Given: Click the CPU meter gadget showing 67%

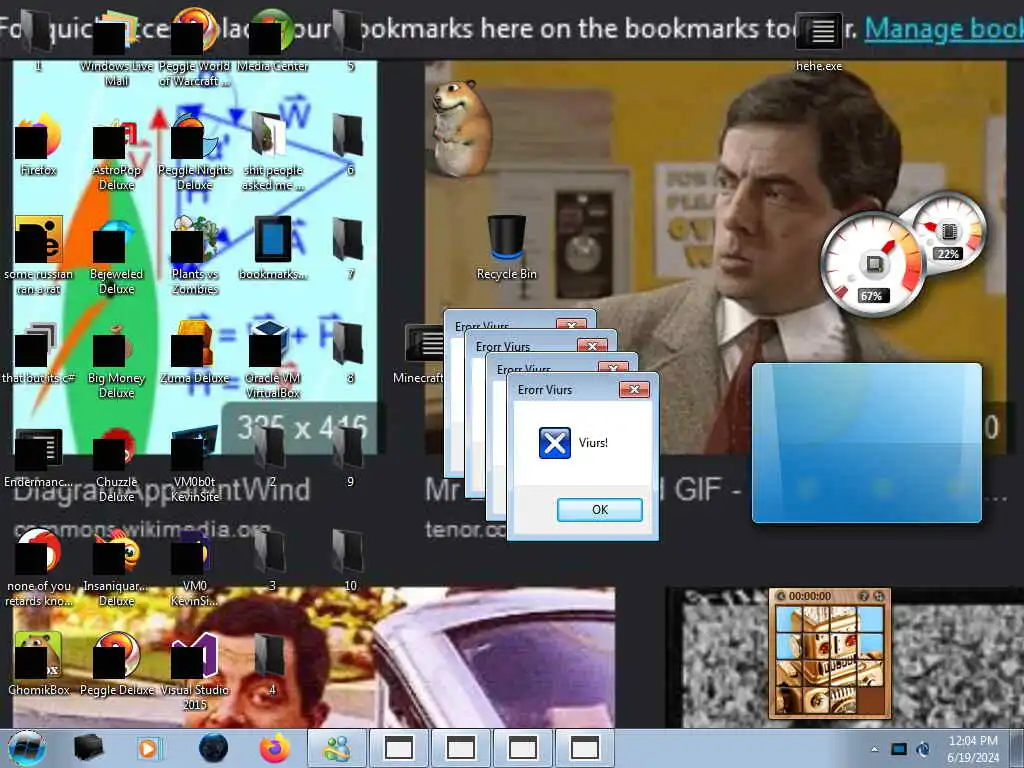Looking at the screenshot, I should 871,263.
